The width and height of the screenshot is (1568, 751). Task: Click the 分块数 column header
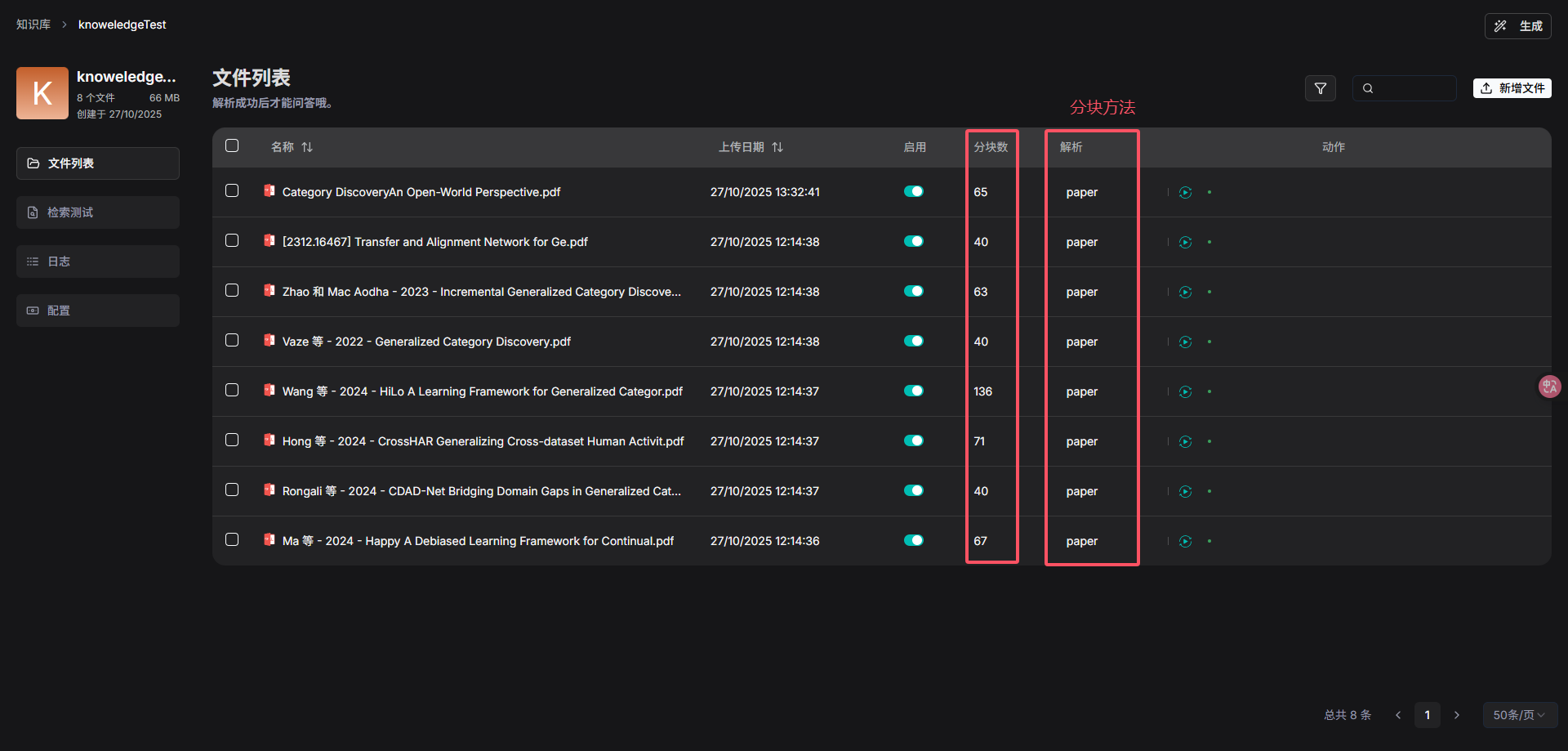coord(991,147)
